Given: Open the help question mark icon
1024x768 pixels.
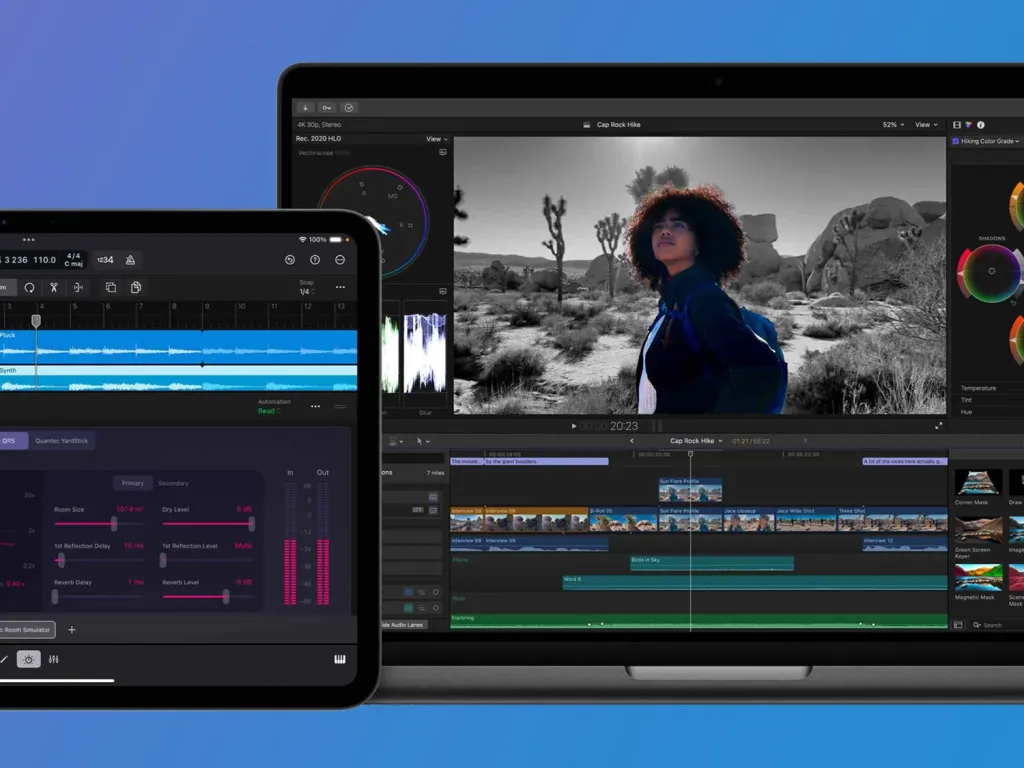Looking at the screenshot, I should pos(315,260).
